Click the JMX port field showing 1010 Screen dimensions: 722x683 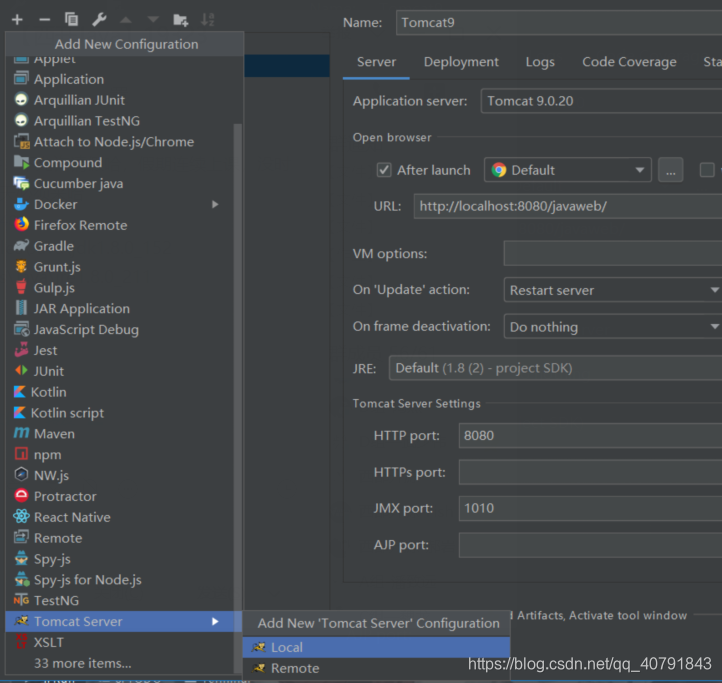pos(590,508)
